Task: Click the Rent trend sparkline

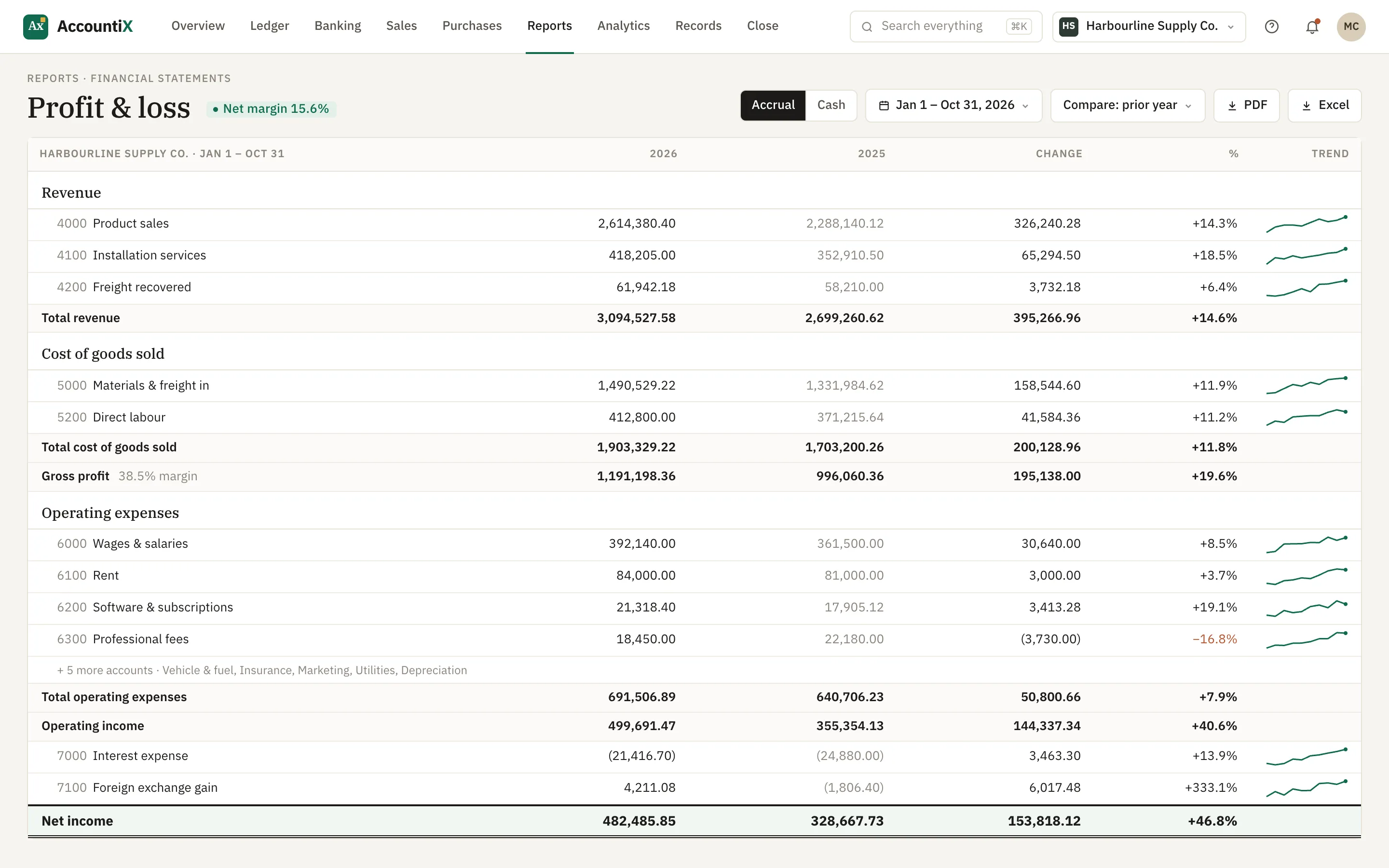Action: [1307, 576]
